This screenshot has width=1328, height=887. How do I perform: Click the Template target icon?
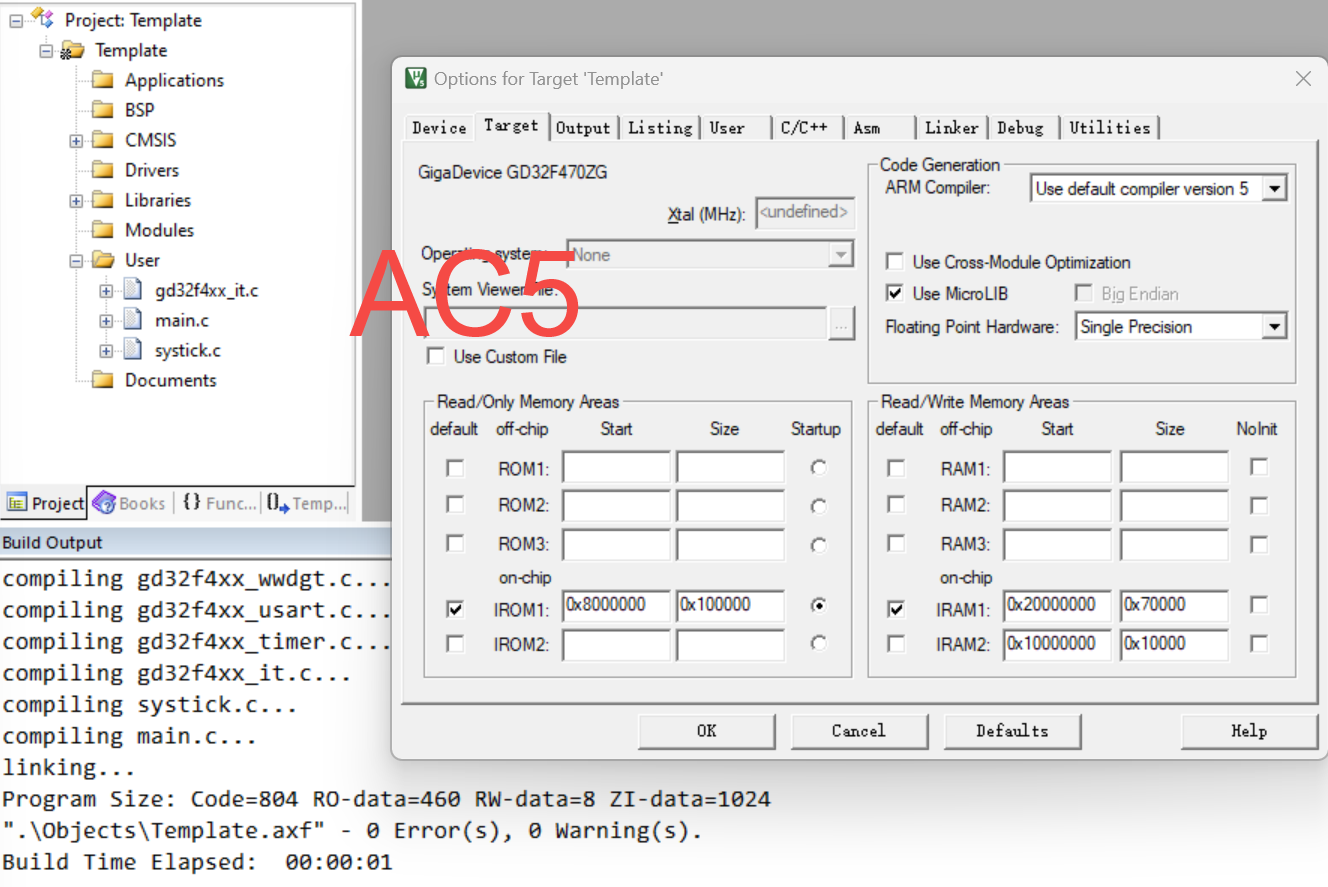(72, 50)
